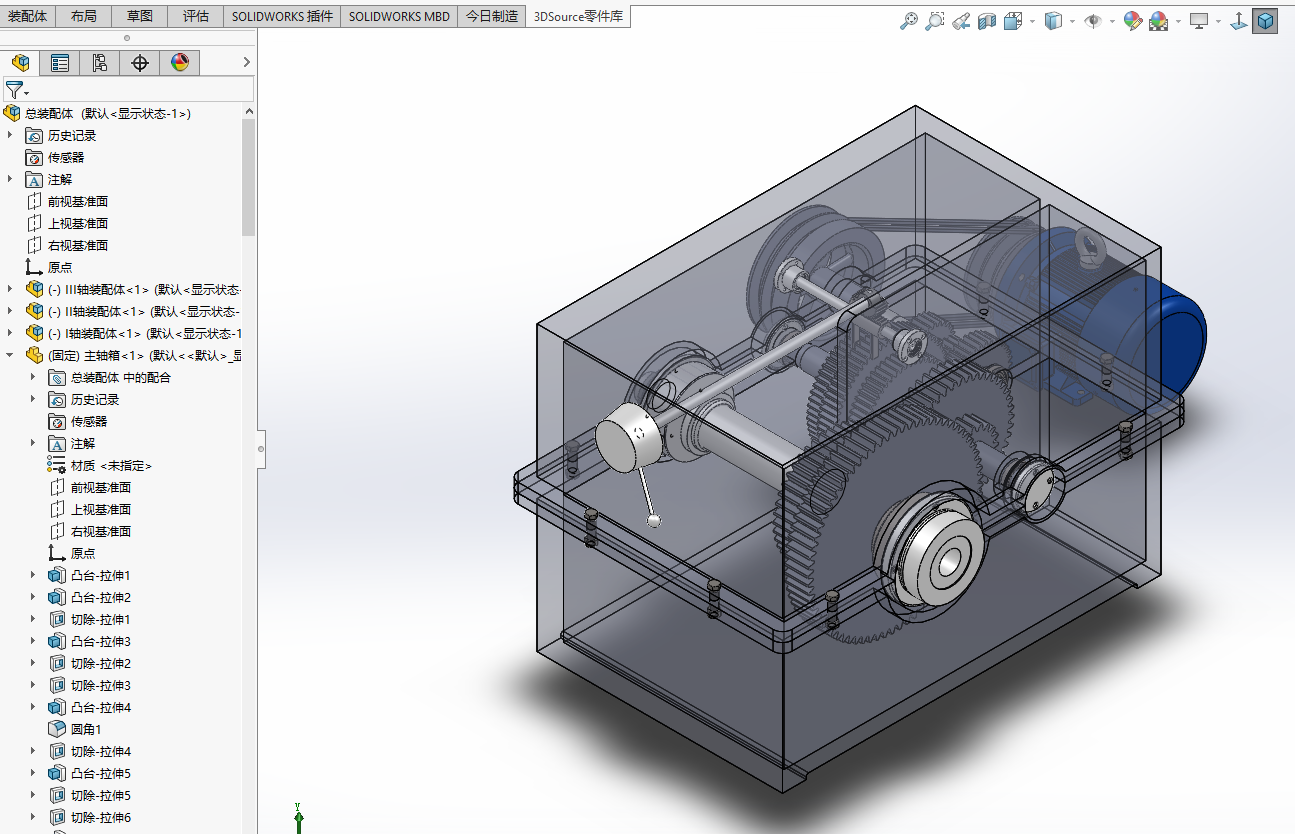The image size is (1295, 834).
Task: Open the DimXpertManager crosshair tab
Action: point(140,63)
